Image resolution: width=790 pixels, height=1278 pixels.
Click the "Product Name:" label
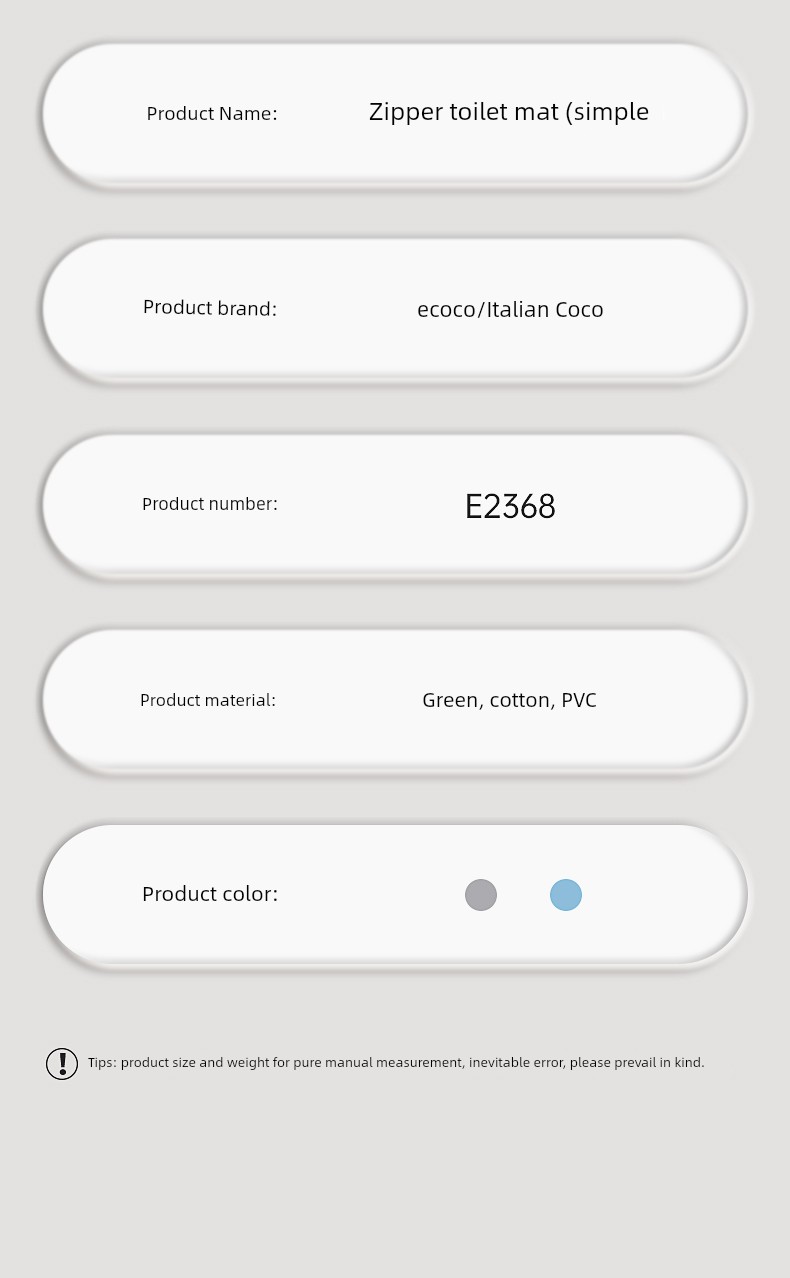[x=212, y=114]
